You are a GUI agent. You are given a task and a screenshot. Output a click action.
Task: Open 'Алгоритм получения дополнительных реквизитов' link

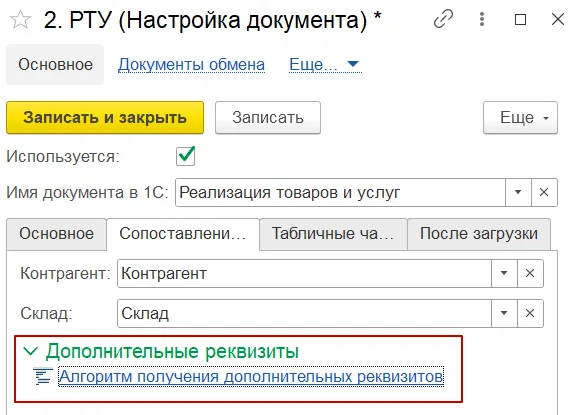251,376
